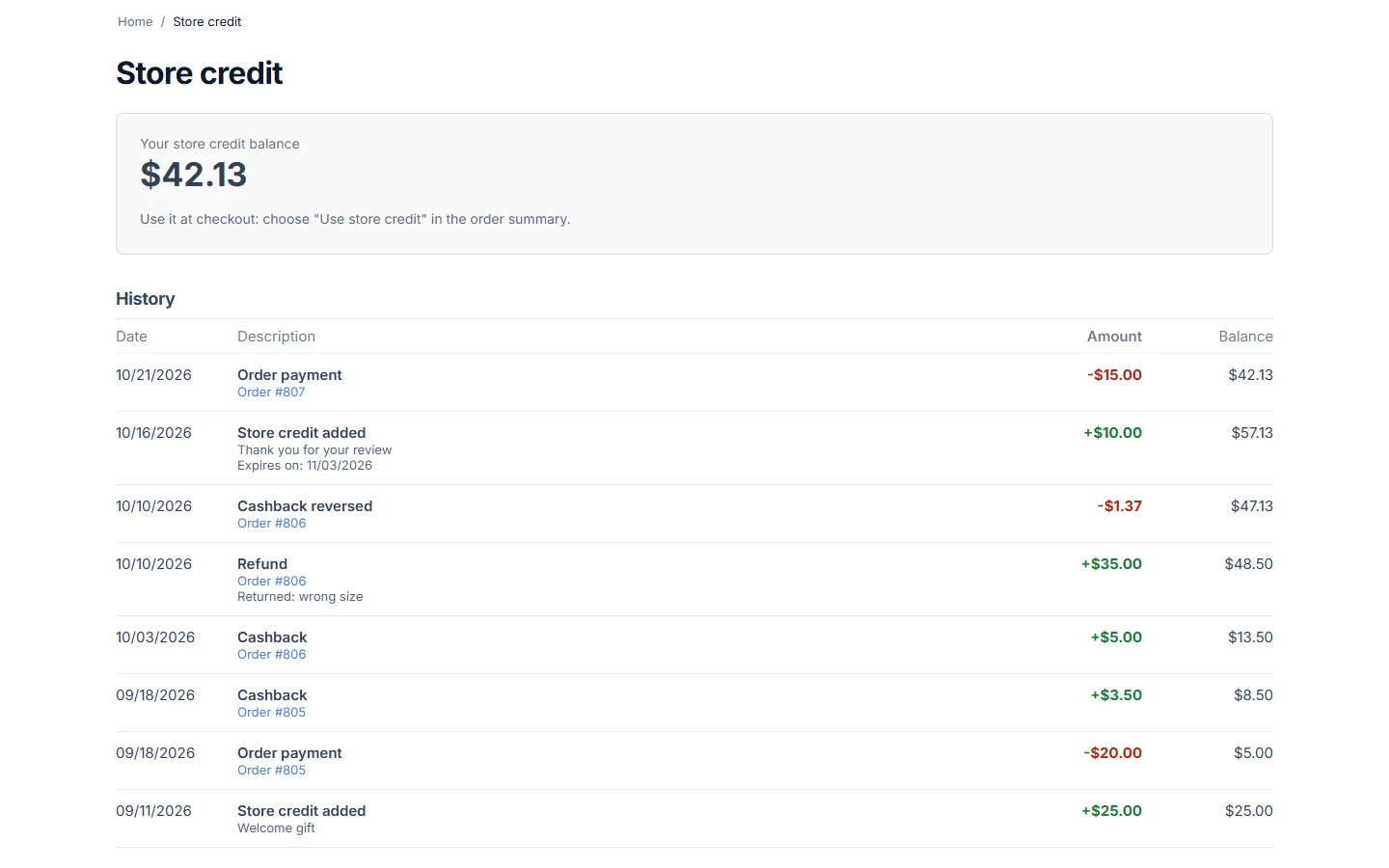Select the -$20.00 amount
1389x868 pixels.
coord(1112,753)
